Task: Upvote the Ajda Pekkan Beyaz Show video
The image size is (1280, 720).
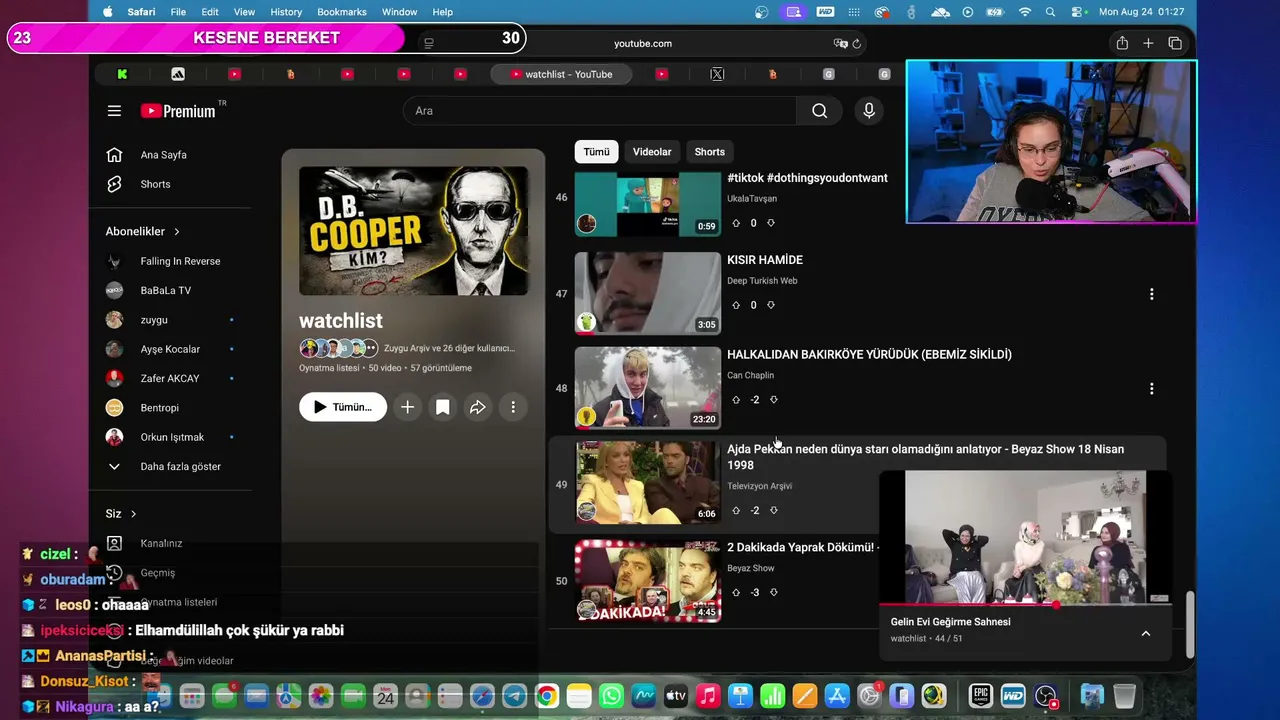Action: click(x=736, y=510)
